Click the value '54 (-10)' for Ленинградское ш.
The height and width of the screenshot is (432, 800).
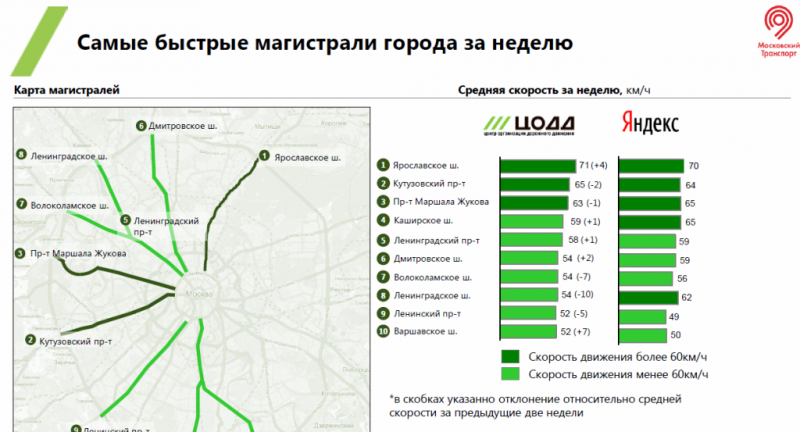(x=578, y=295)
